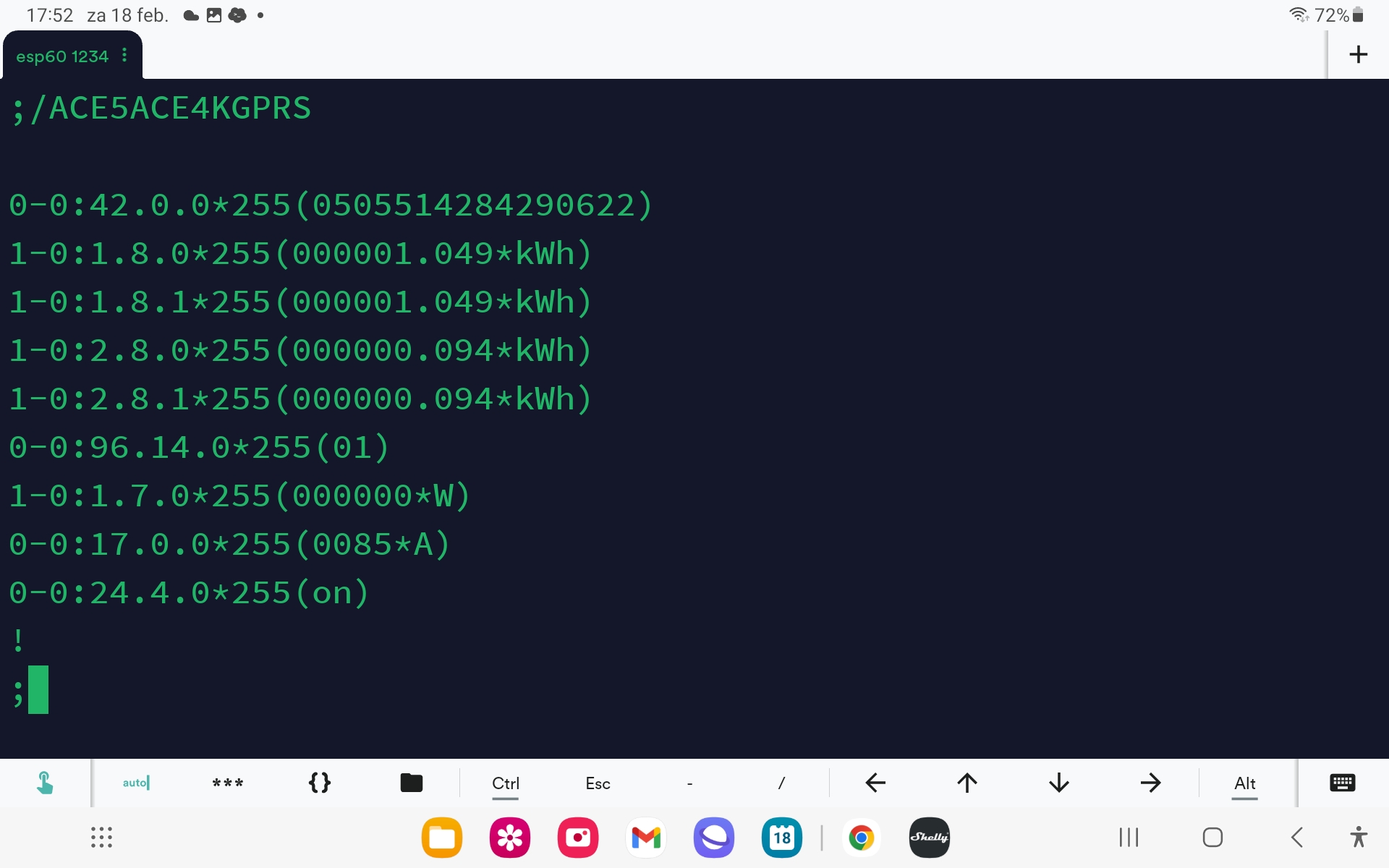Open Samsung Internet browser
1389x868 pixels.
tap(714, 838)
